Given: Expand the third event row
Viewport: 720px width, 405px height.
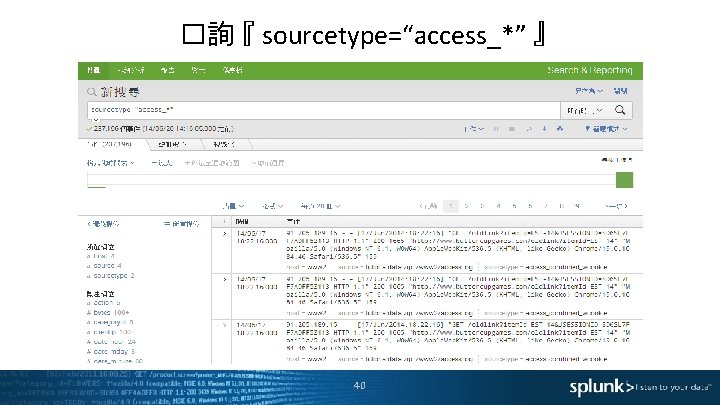Looking at the screenshot, I should click(x=224, y=325).
